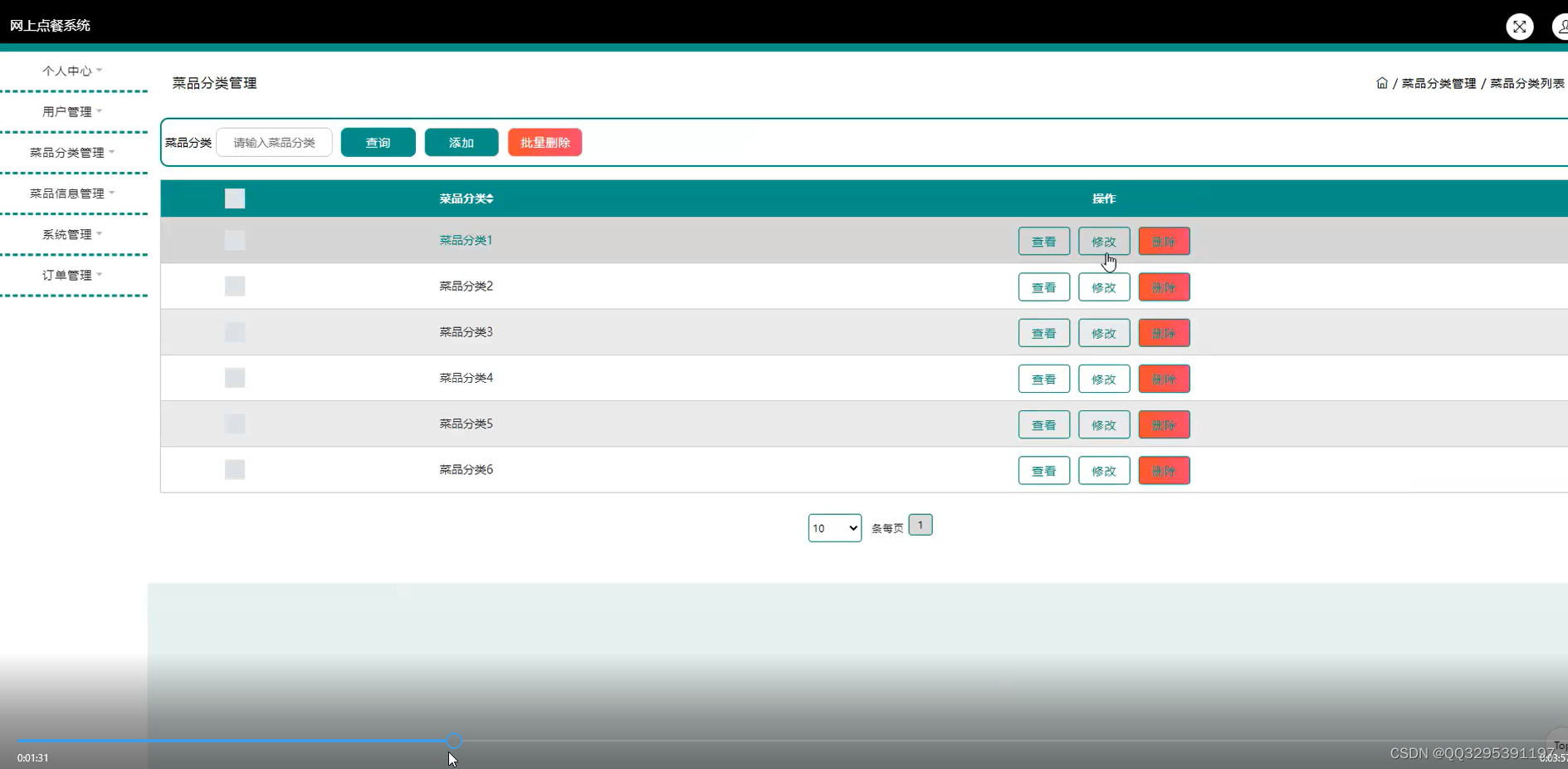Open the user avatar icon in header
The width and height of the screenshot is (1568, 769).
1561,27
